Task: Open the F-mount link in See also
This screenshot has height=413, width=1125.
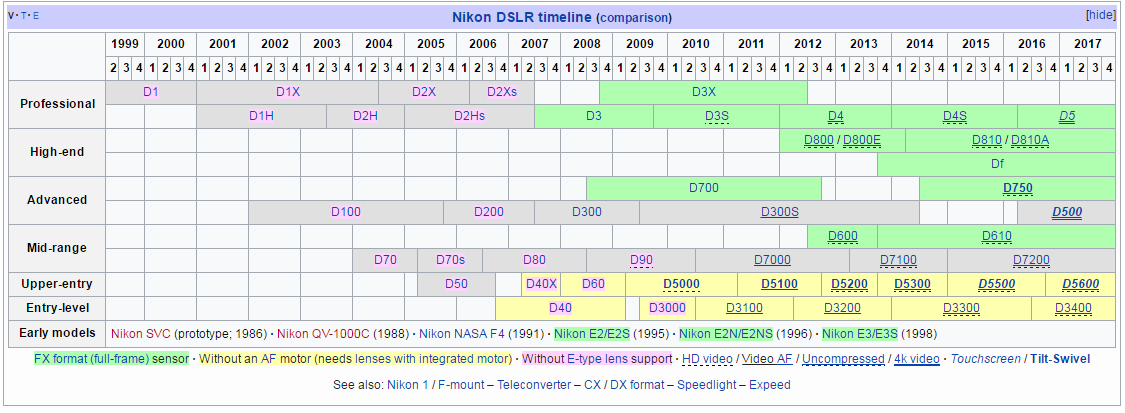Action: pos(460,385)
